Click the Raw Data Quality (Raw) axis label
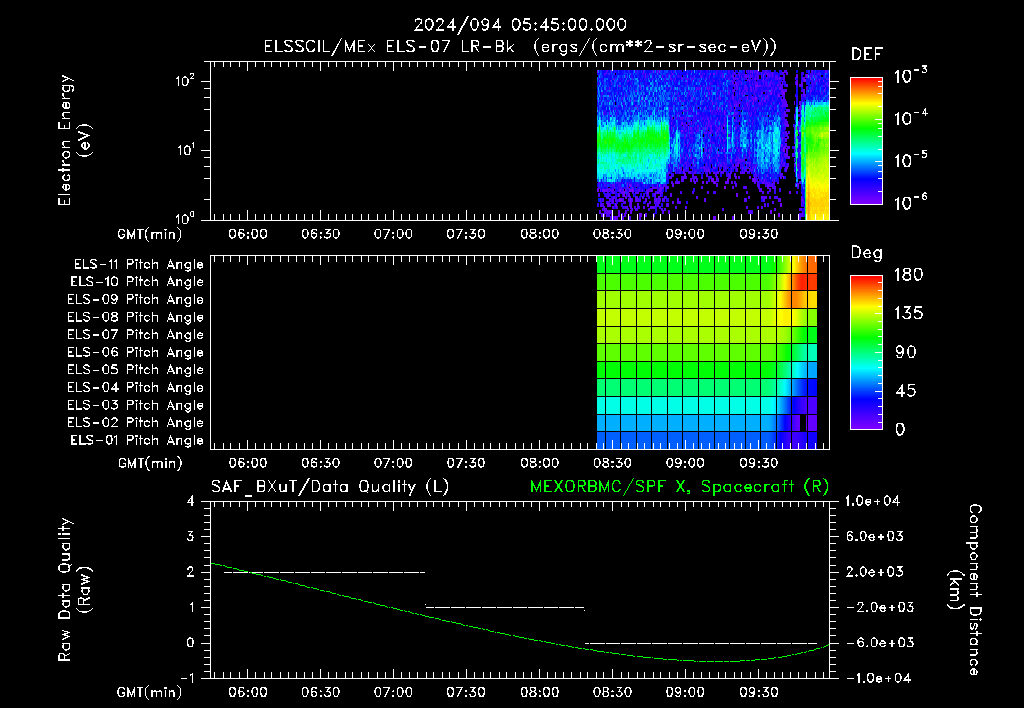Viewport: 1024px width, 708px height. pos(74,590)
